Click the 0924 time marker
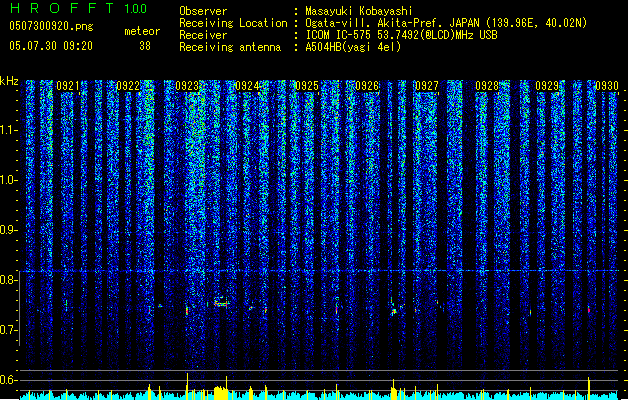 click(247, 86)
